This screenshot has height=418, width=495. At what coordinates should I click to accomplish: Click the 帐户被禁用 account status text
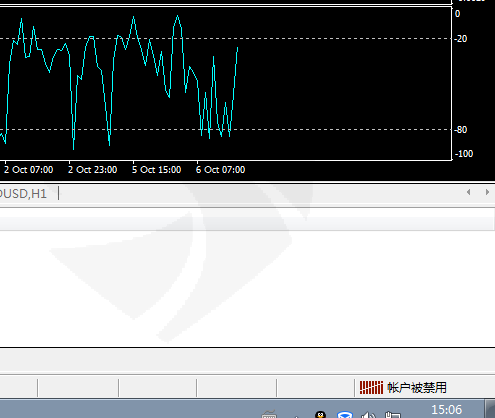(417, 388)
